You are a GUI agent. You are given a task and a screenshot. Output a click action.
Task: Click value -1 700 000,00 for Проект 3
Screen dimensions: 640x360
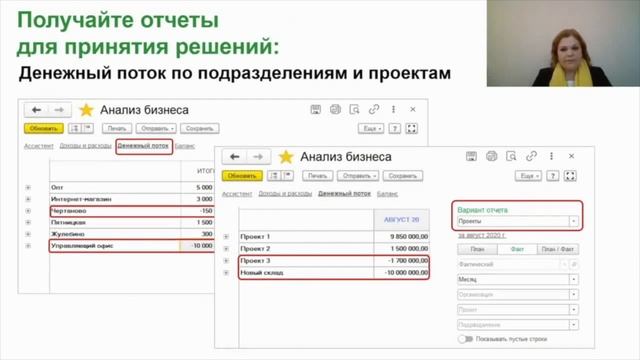[x=408, y=260]
